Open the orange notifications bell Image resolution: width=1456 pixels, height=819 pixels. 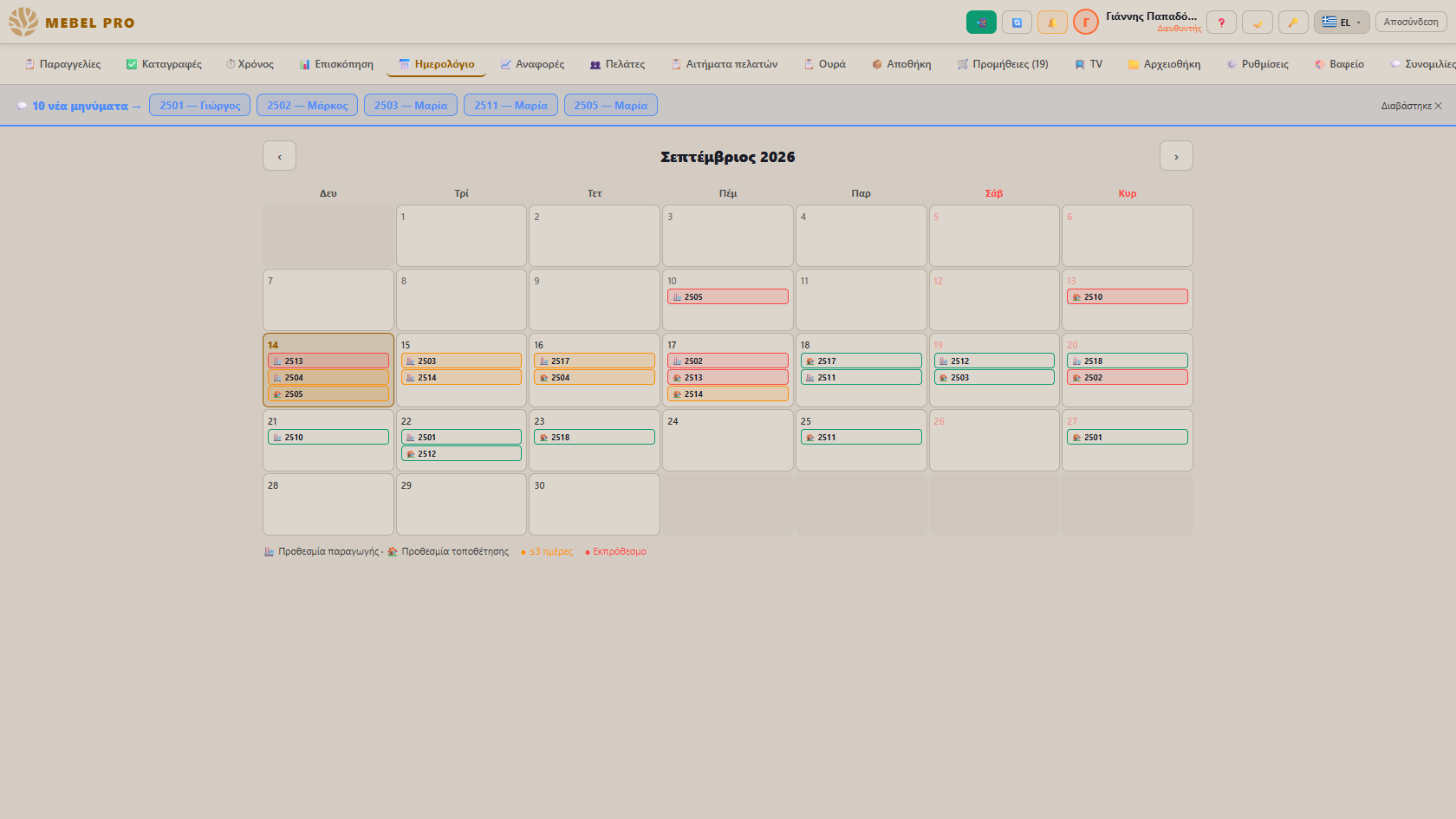(x=1052, y=23)
